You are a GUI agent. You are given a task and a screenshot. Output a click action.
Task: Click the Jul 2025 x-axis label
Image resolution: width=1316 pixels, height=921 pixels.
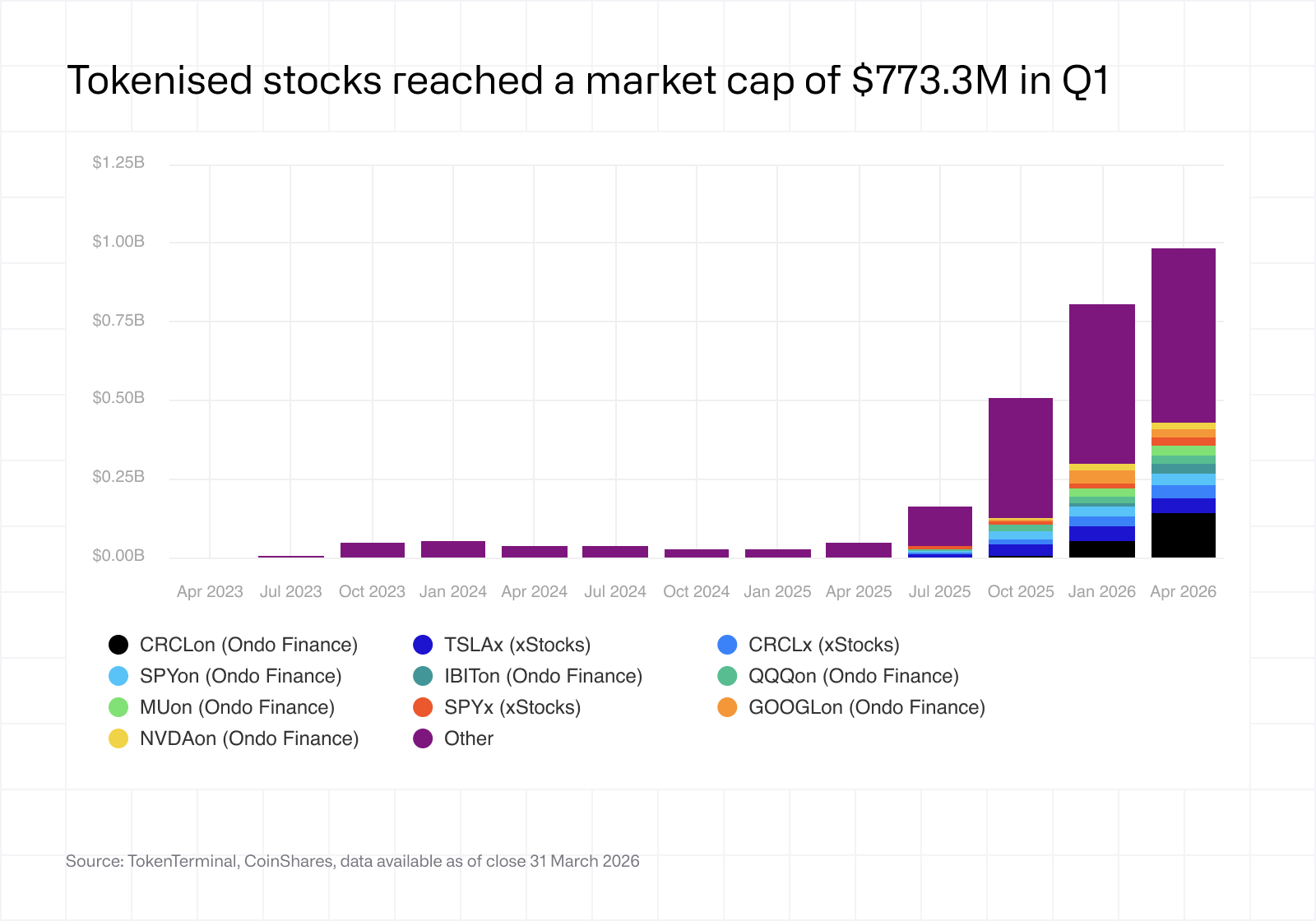(939, 592)
